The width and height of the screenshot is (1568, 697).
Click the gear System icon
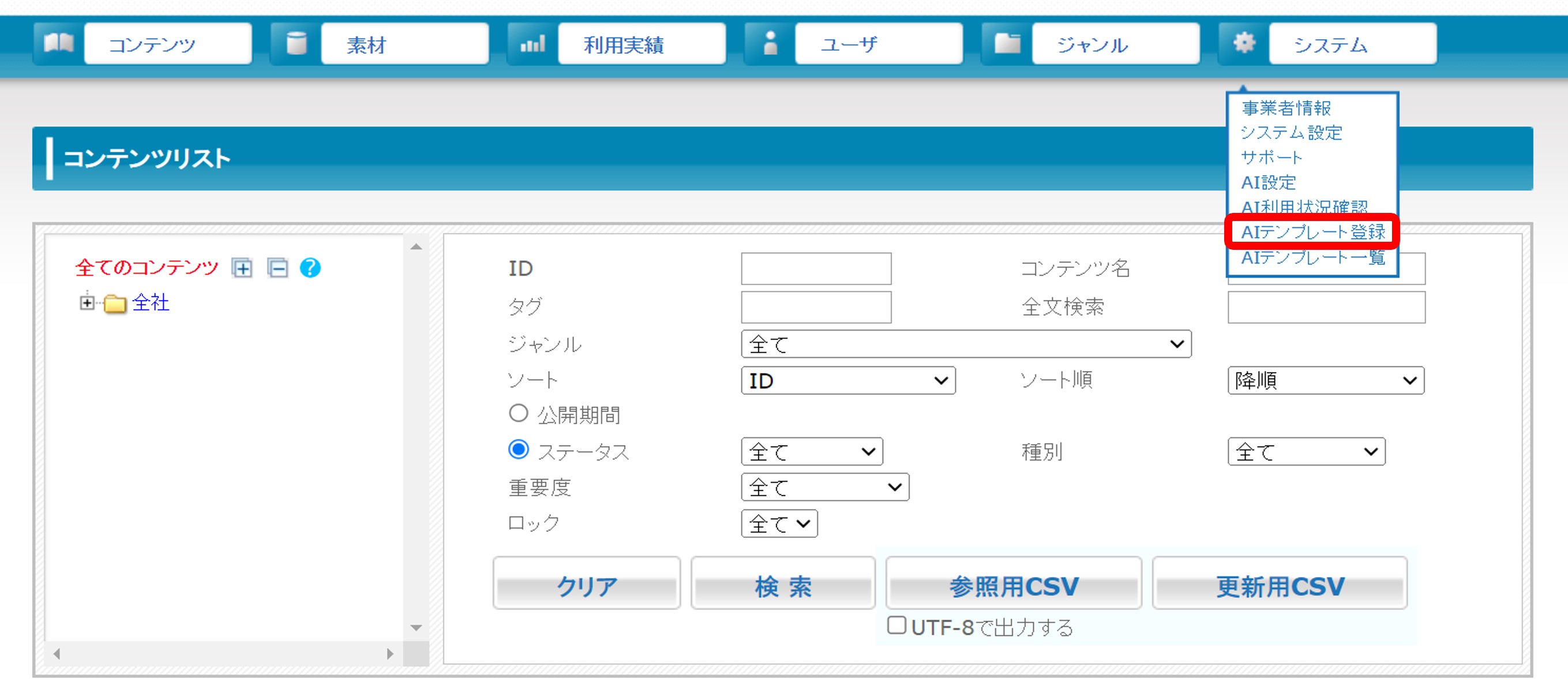click(x=1244, y=43)
